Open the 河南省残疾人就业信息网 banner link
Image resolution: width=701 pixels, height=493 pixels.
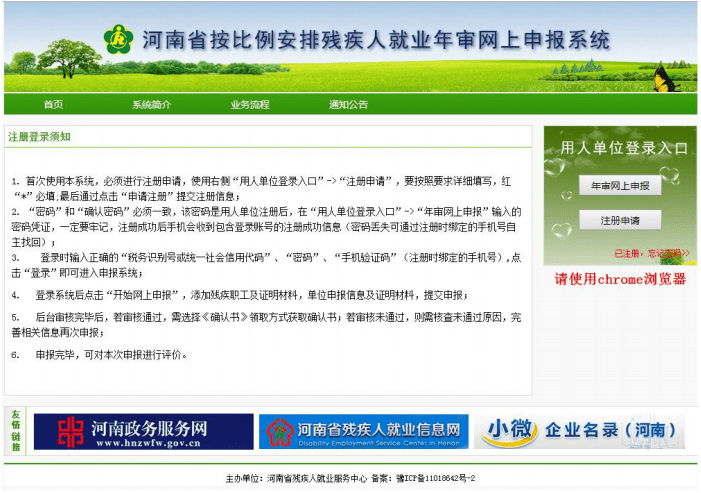pyautogui.click(x=363, y=432)
